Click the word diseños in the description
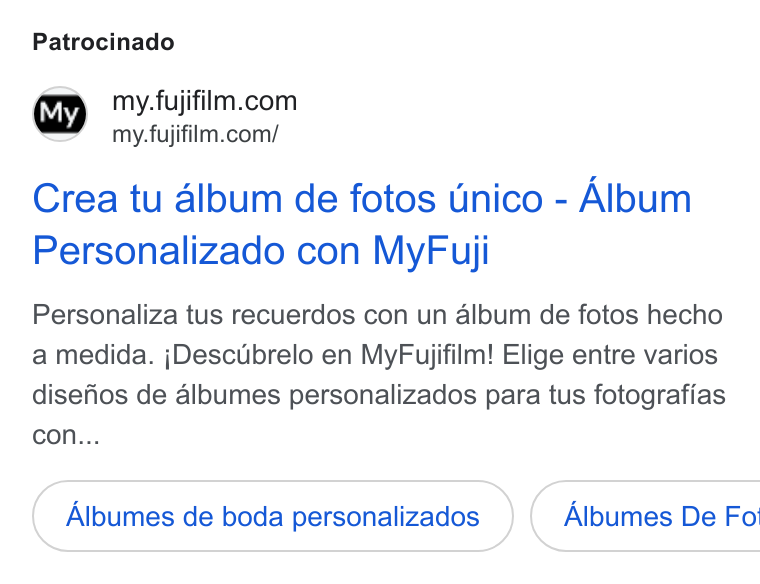This screenshot has height=584, width=760. point(80,395)
